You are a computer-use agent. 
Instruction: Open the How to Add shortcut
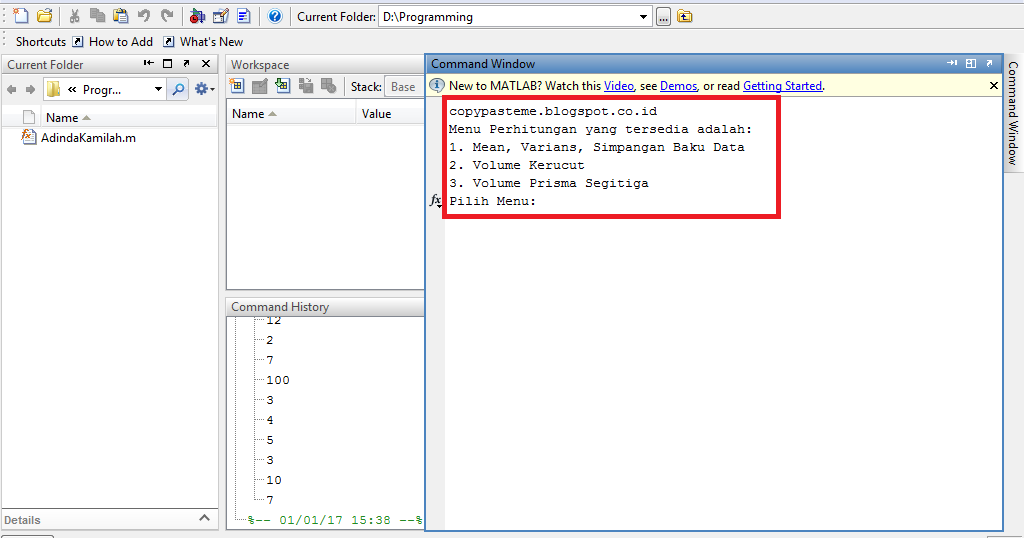pos(112,42)
